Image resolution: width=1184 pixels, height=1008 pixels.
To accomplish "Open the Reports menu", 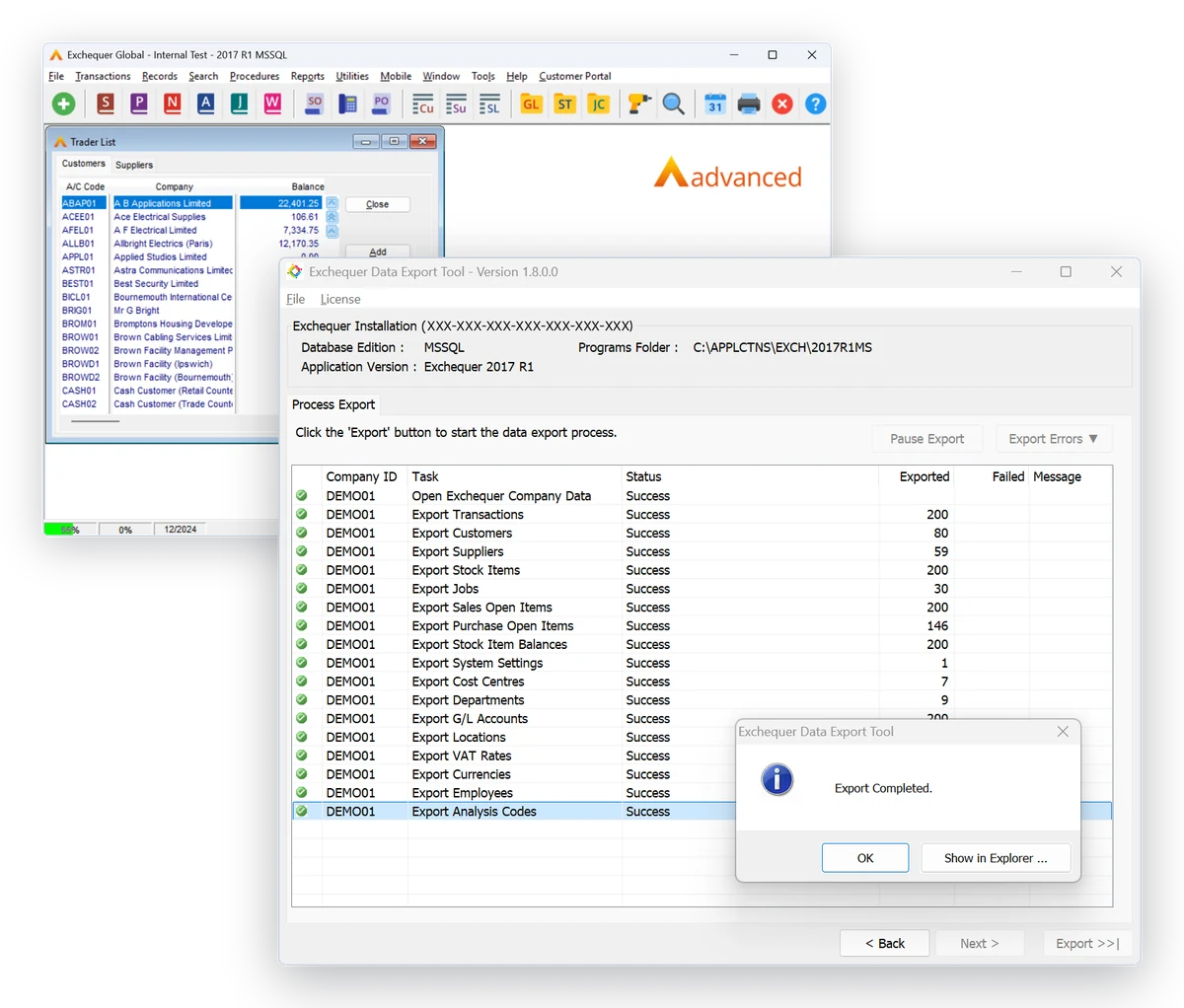I will 308,76.
